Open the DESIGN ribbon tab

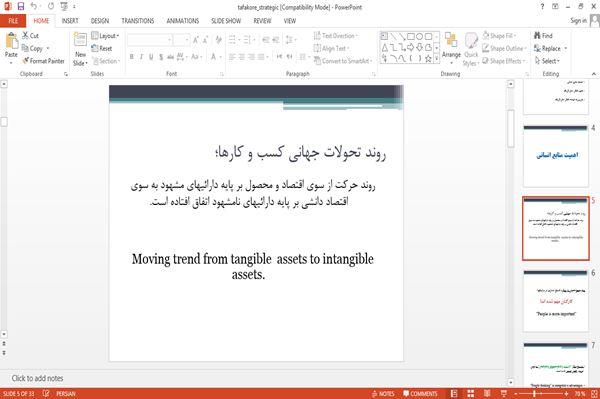100,21
